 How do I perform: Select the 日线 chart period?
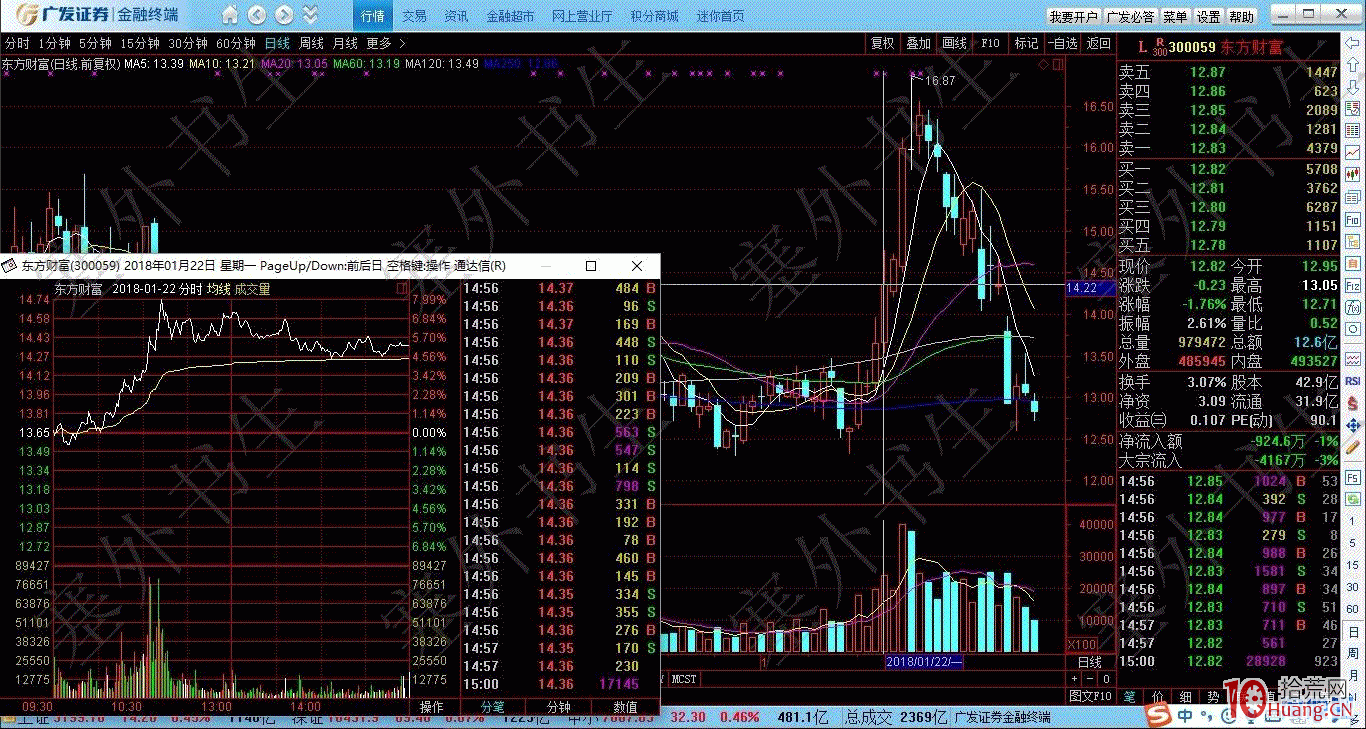tap(277, 43)
